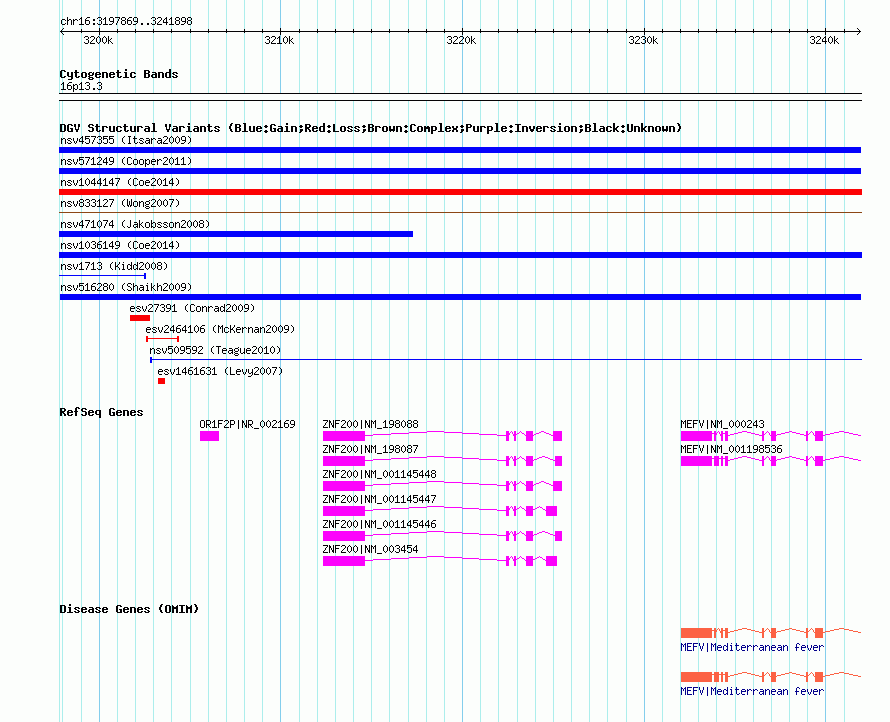Click the 3210k ruler tick label
Viewport: 890px width, 722px height.
(x=279, y=40)
